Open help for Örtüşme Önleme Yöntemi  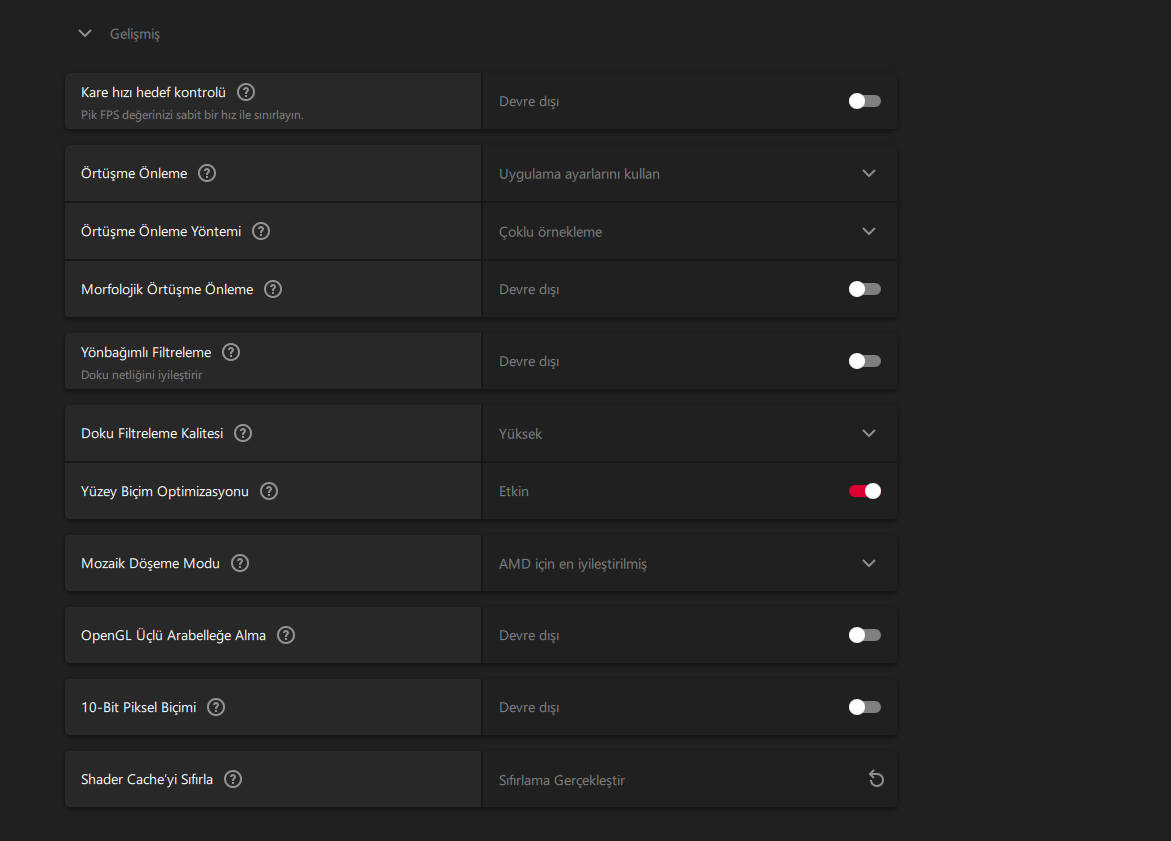click(261, 231)
